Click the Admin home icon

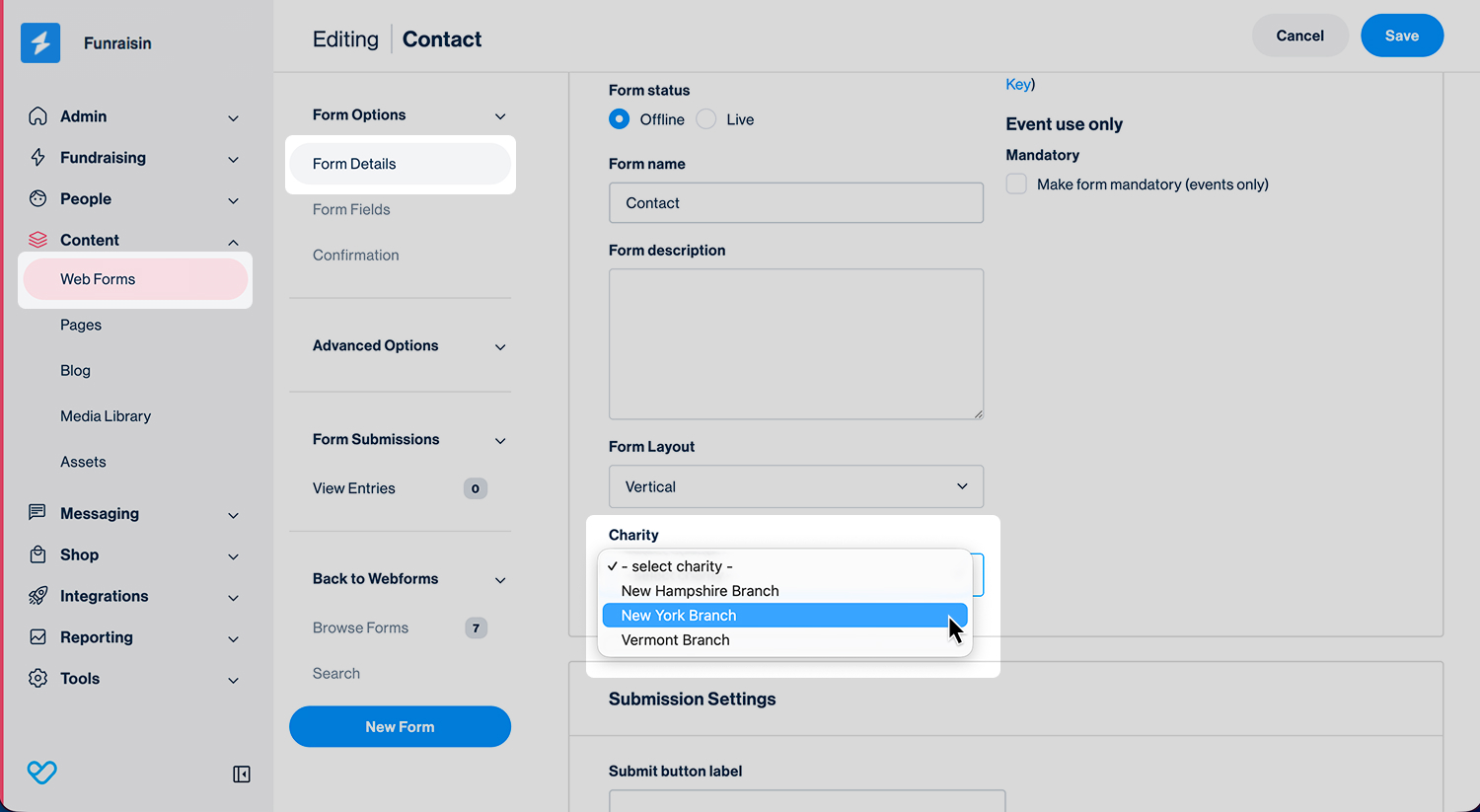[37, 116]
